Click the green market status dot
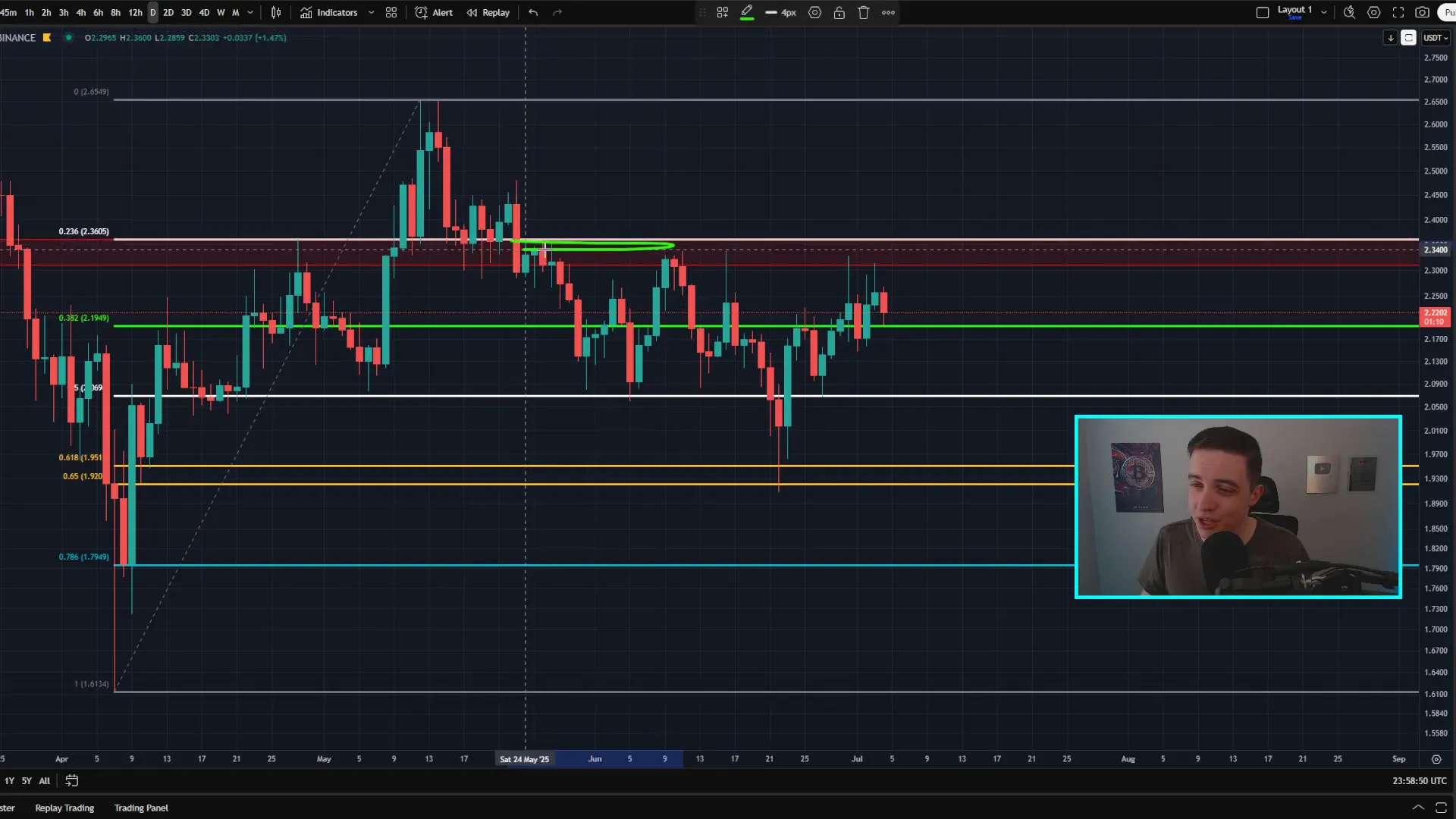This screenshot has width=1456, height=819. click(x=68, y=38)
